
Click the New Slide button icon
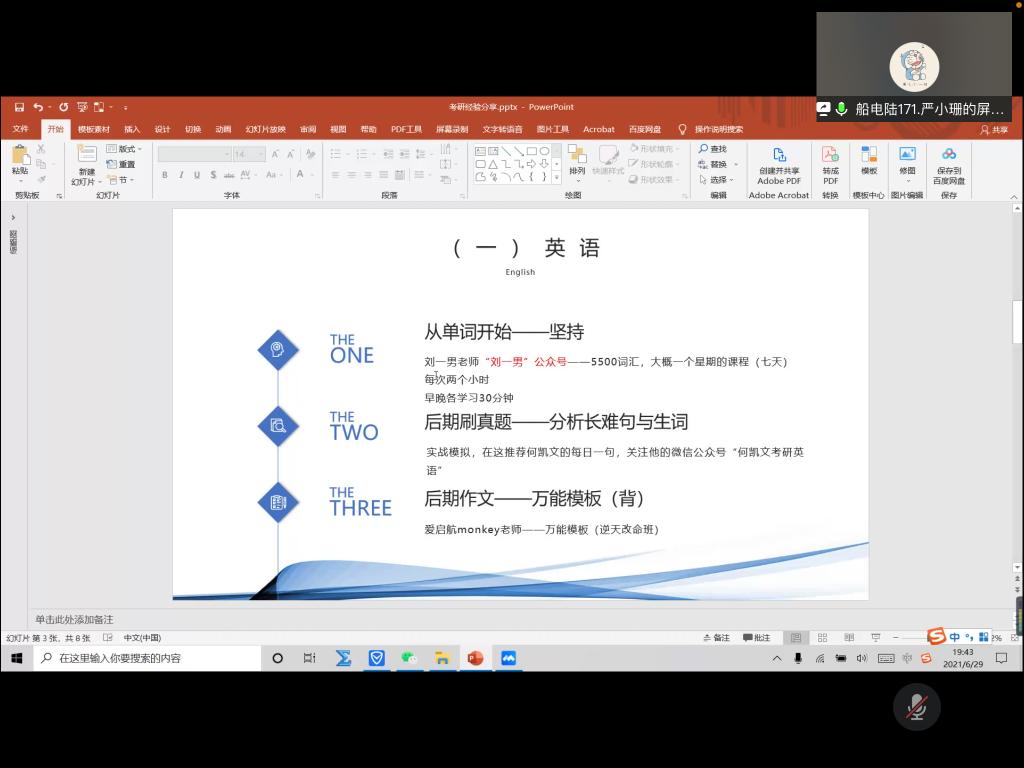click(x=87, y=155)
